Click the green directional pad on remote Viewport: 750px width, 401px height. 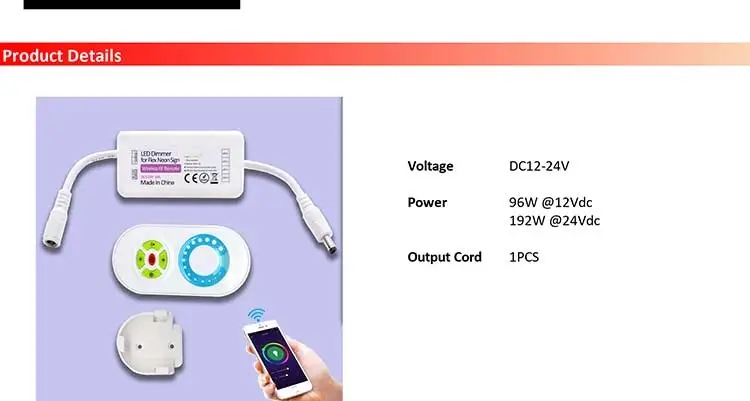pyautogui.click(x=152, y=259)
